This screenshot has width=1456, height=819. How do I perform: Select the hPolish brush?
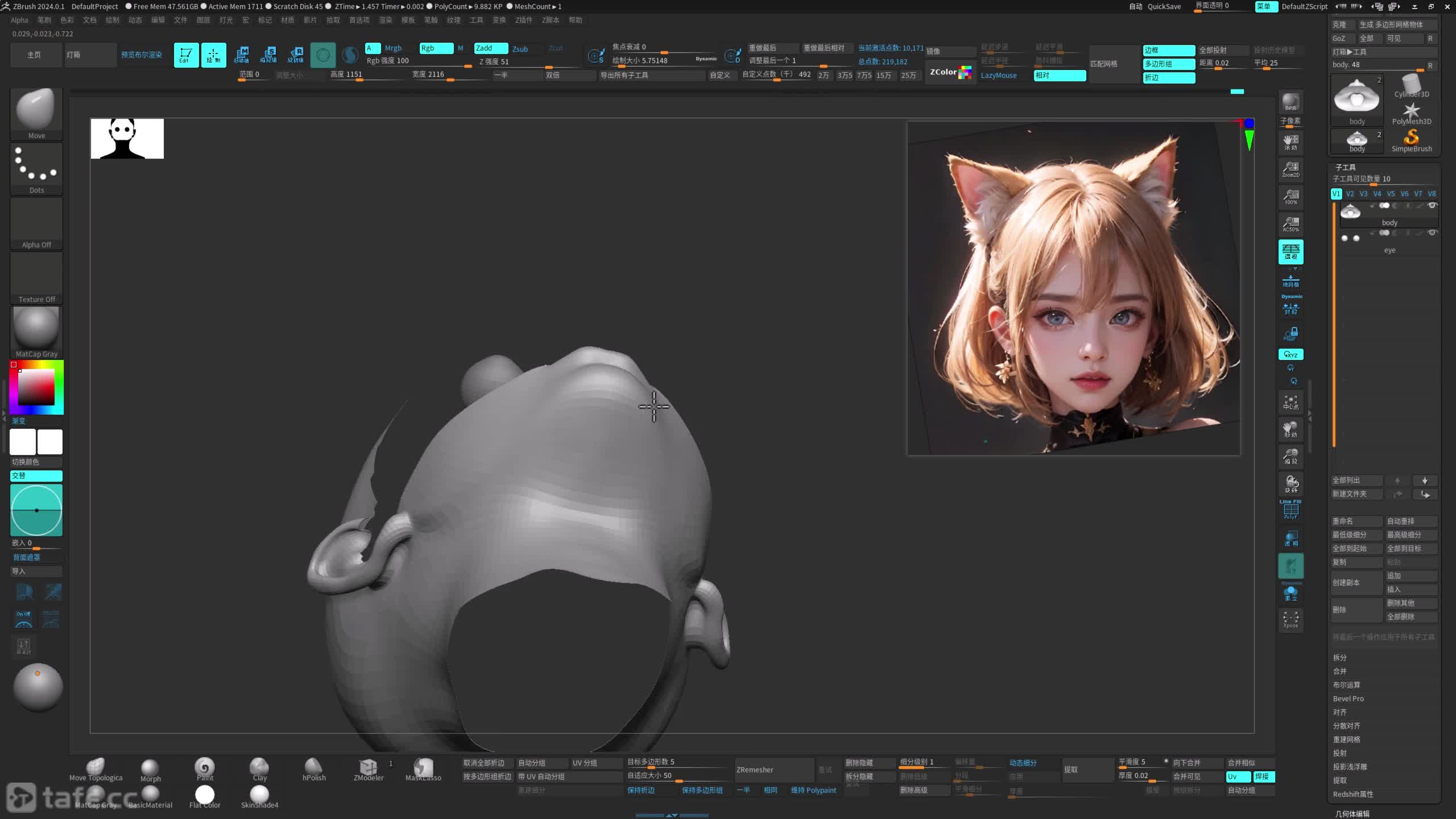(314, 770)
